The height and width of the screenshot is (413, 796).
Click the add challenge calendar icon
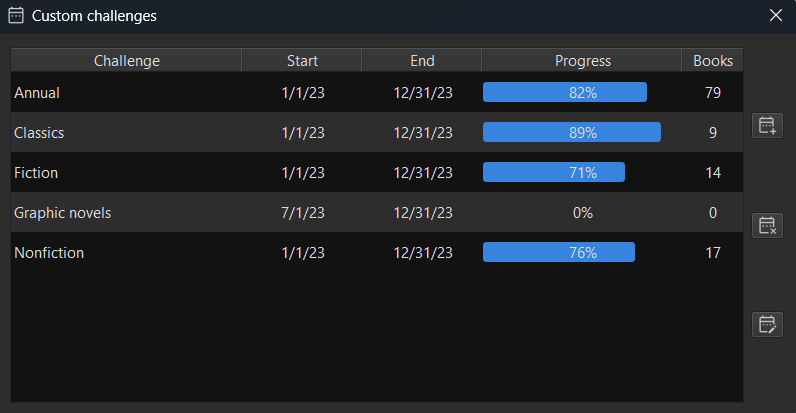(x=767, y=125)
